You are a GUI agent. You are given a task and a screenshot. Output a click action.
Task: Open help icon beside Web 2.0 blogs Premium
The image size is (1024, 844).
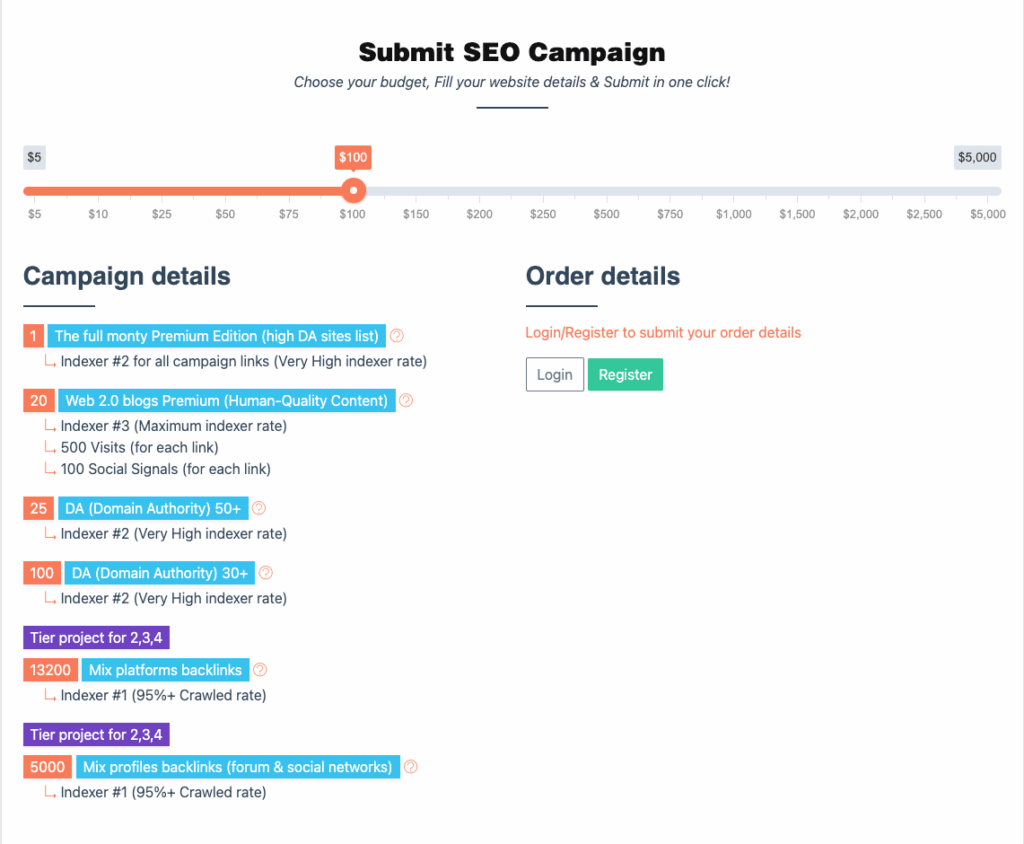(406, 400)
